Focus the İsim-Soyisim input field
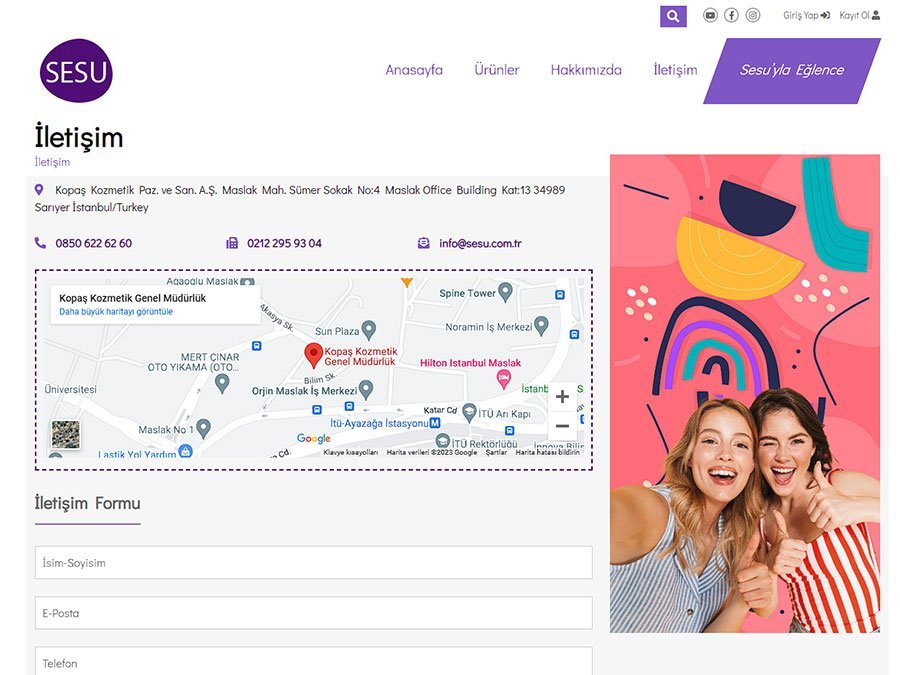The image size is (900, 675). coord(313,562)
